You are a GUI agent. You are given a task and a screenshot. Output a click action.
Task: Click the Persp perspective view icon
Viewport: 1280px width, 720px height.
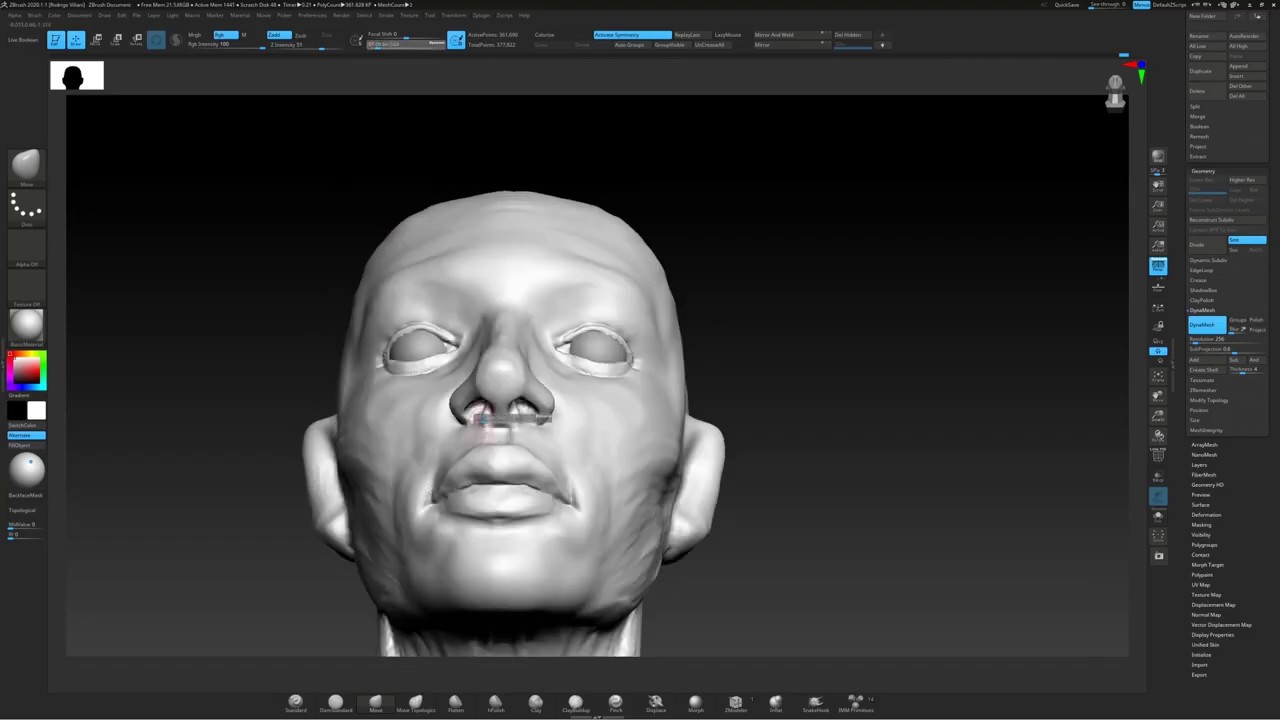pyautogui.click(x=1158, y=266)
